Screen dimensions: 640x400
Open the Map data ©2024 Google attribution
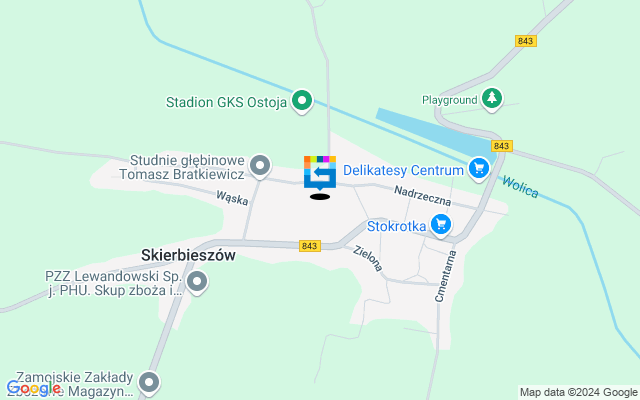[x=578, y=393]
